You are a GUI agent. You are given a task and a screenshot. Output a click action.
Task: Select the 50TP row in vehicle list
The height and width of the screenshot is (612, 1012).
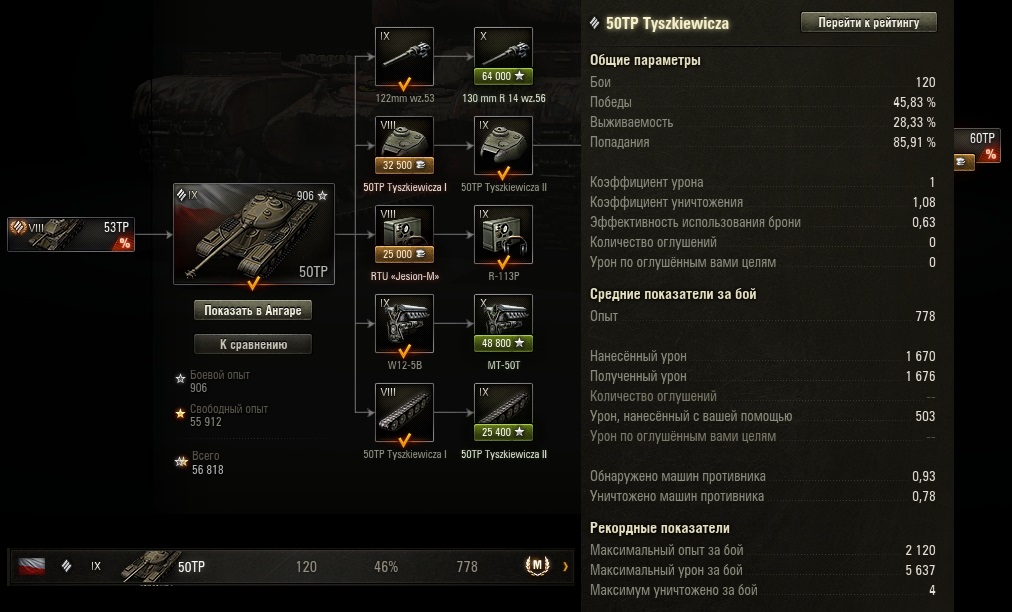291,567
